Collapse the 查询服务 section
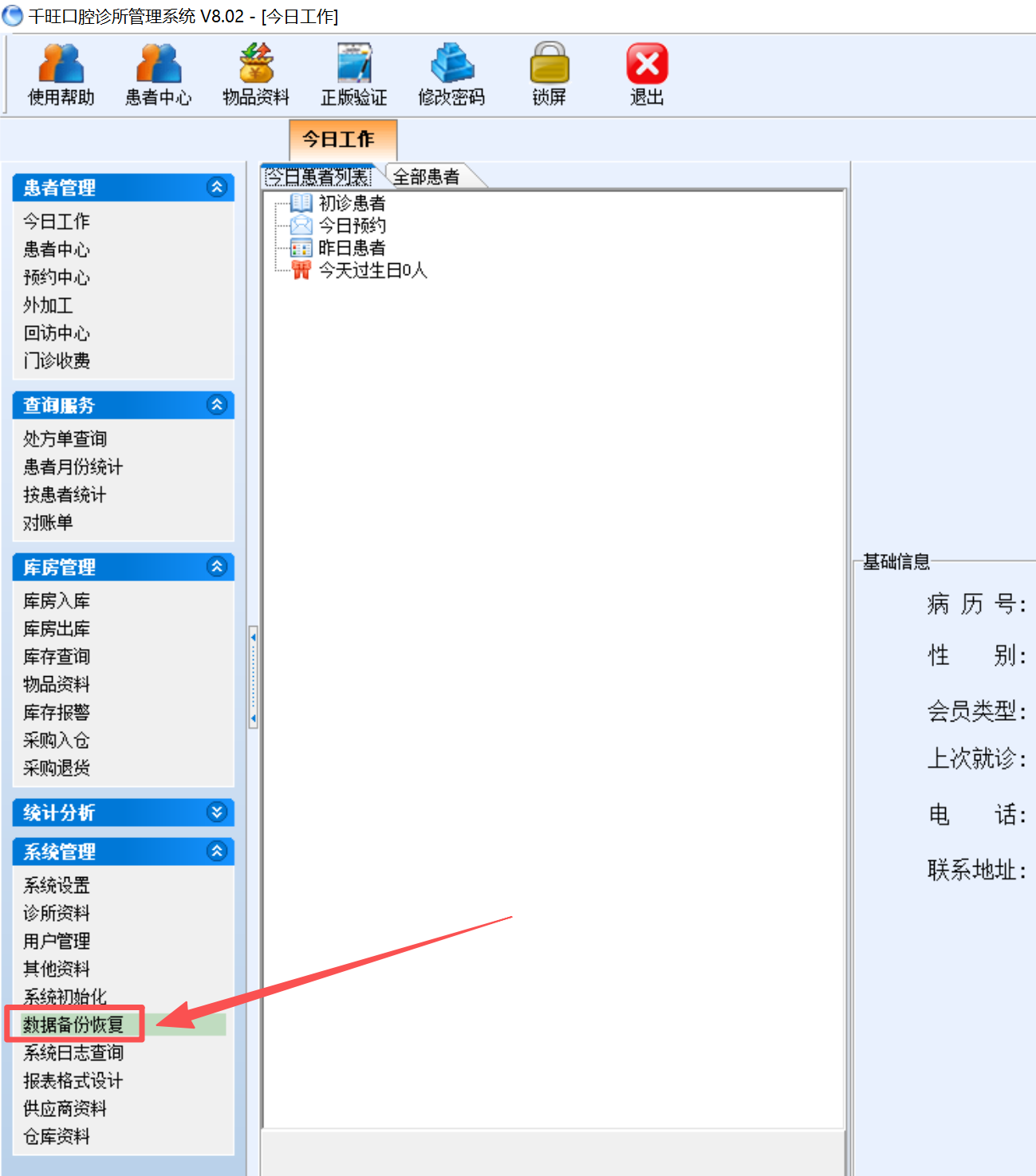Screen dimensions: 1036x1176 217,405
